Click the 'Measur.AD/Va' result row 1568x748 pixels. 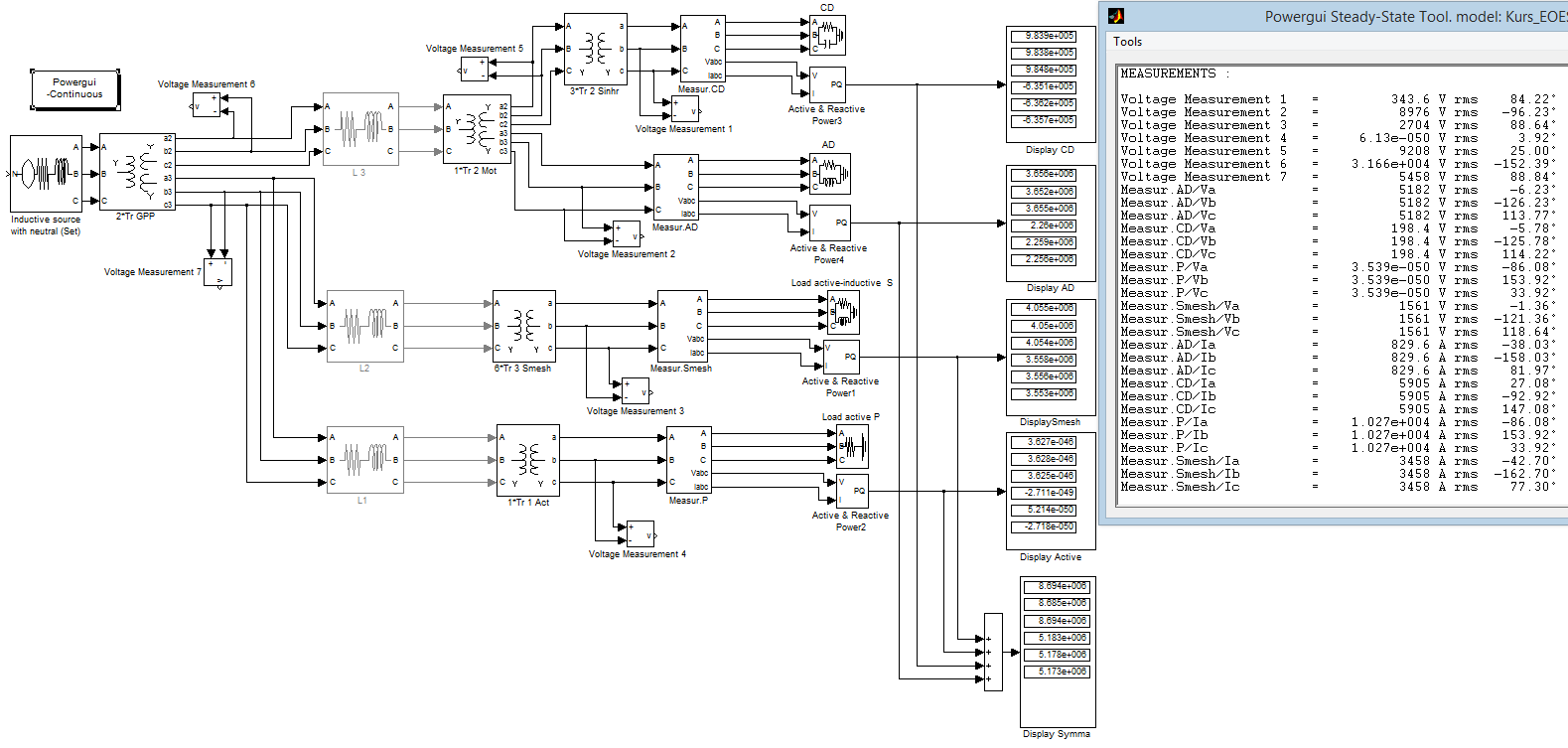1338,190
